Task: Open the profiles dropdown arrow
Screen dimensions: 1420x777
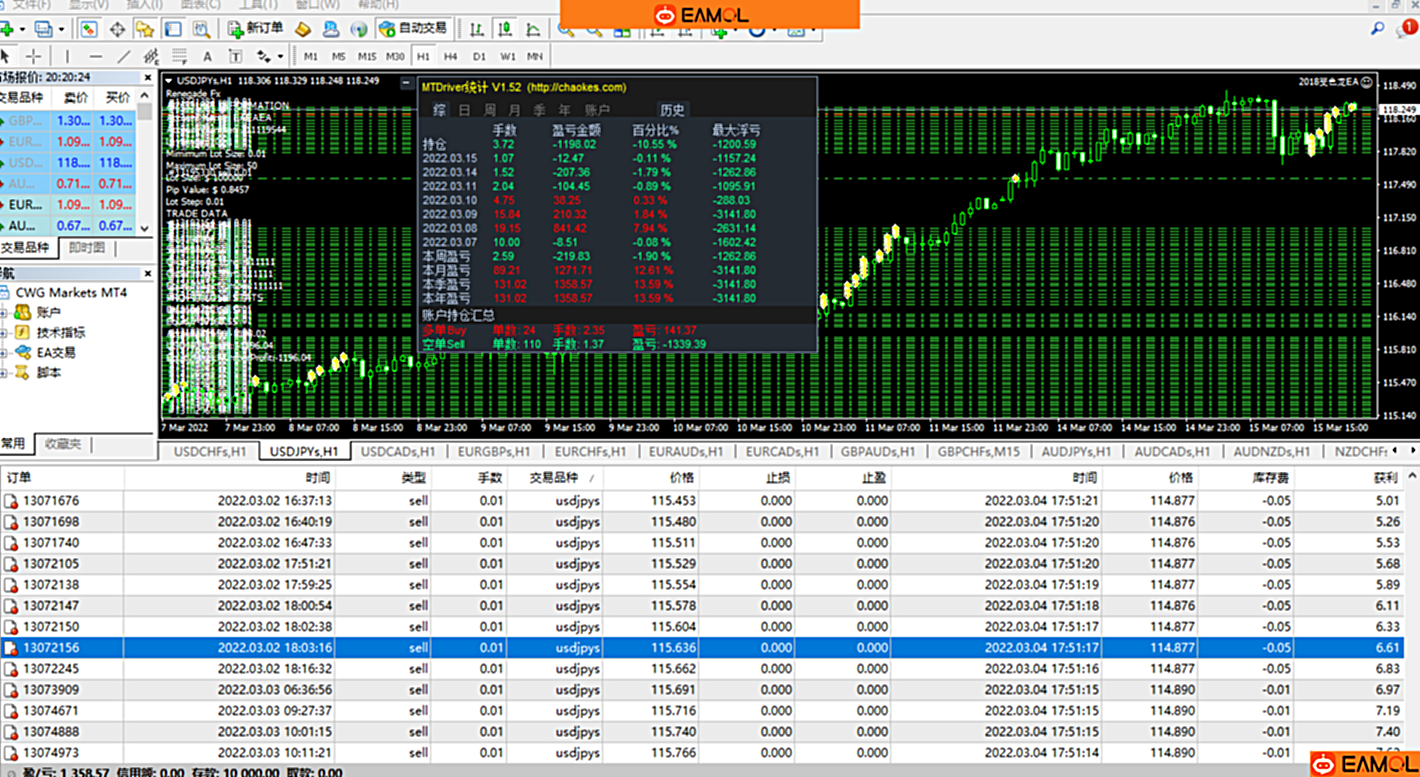Action: pos(61,29)
